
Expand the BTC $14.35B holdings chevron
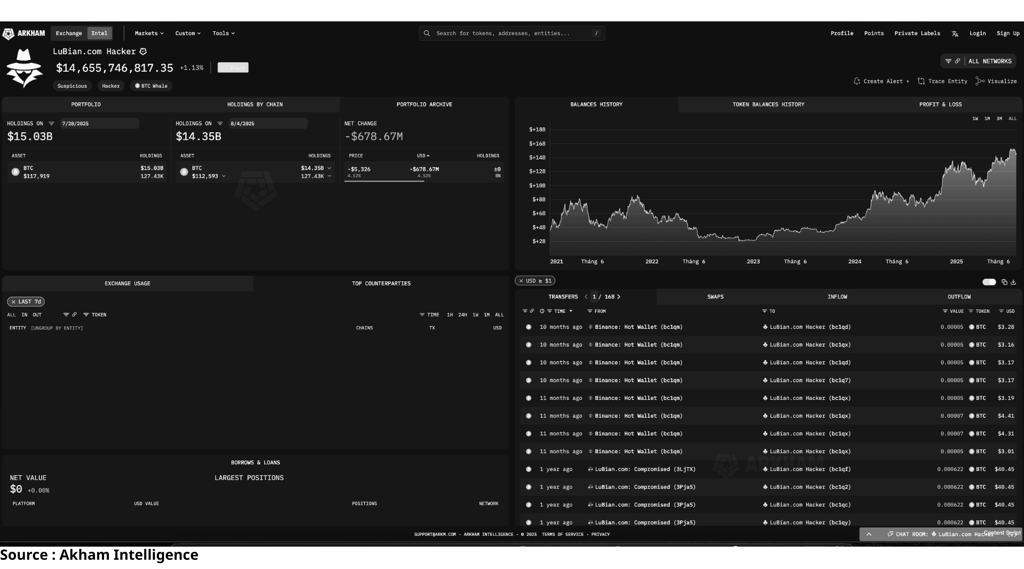(329, 168)
